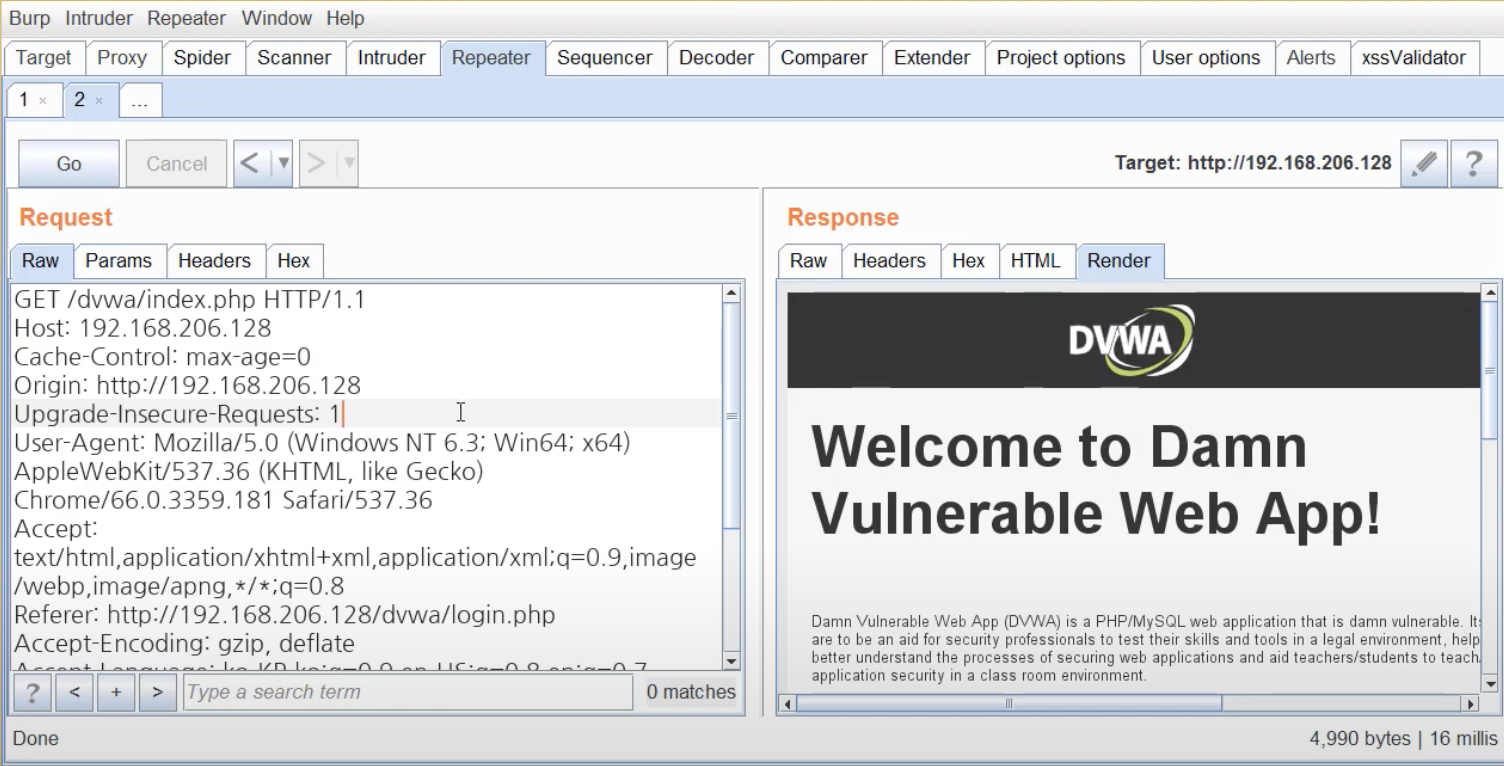Screen dimensions: 1504x766
Task: Select the response Hex tab
Action: 968,261
